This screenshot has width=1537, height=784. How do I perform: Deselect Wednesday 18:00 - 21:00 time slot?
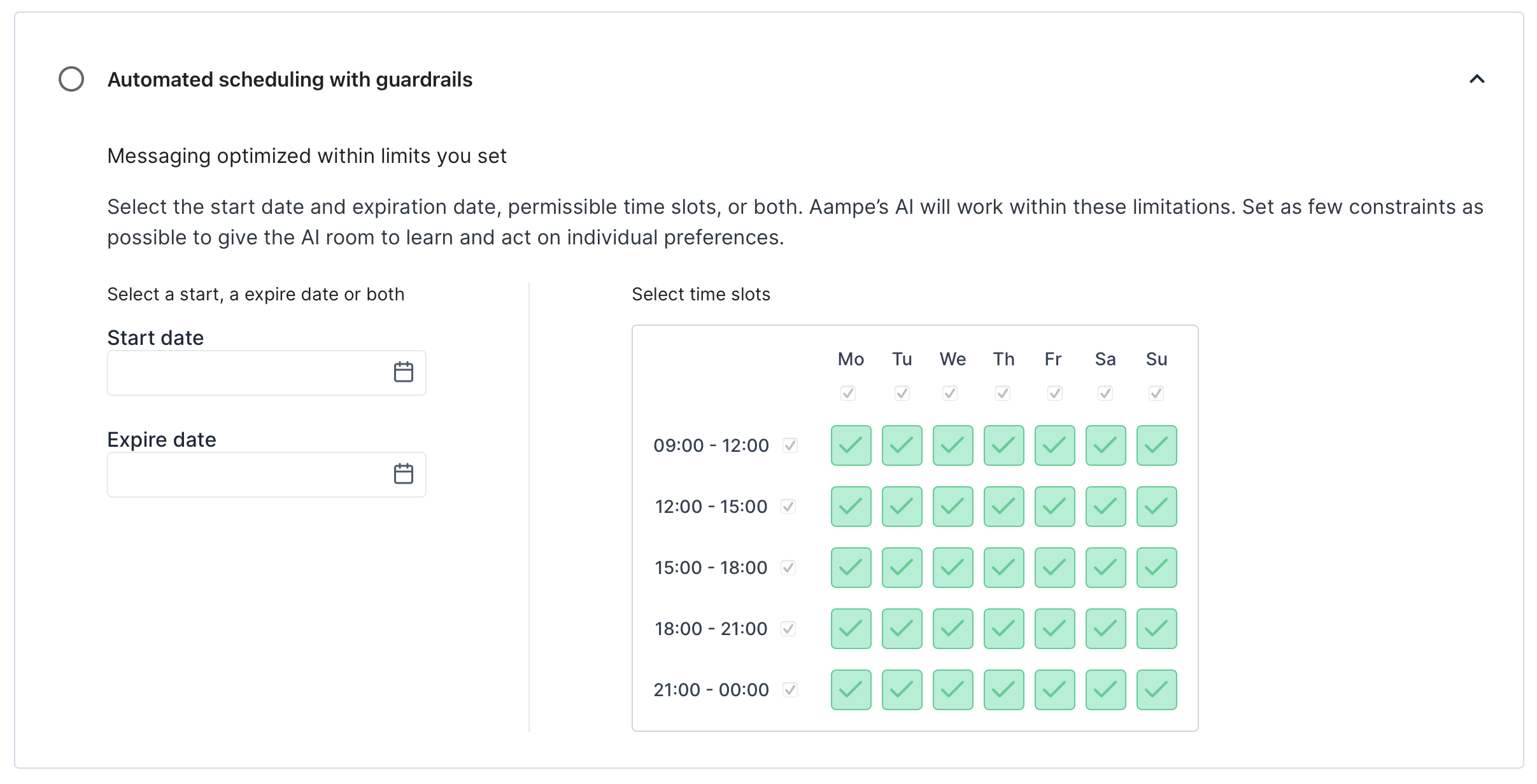coord(953,629)
